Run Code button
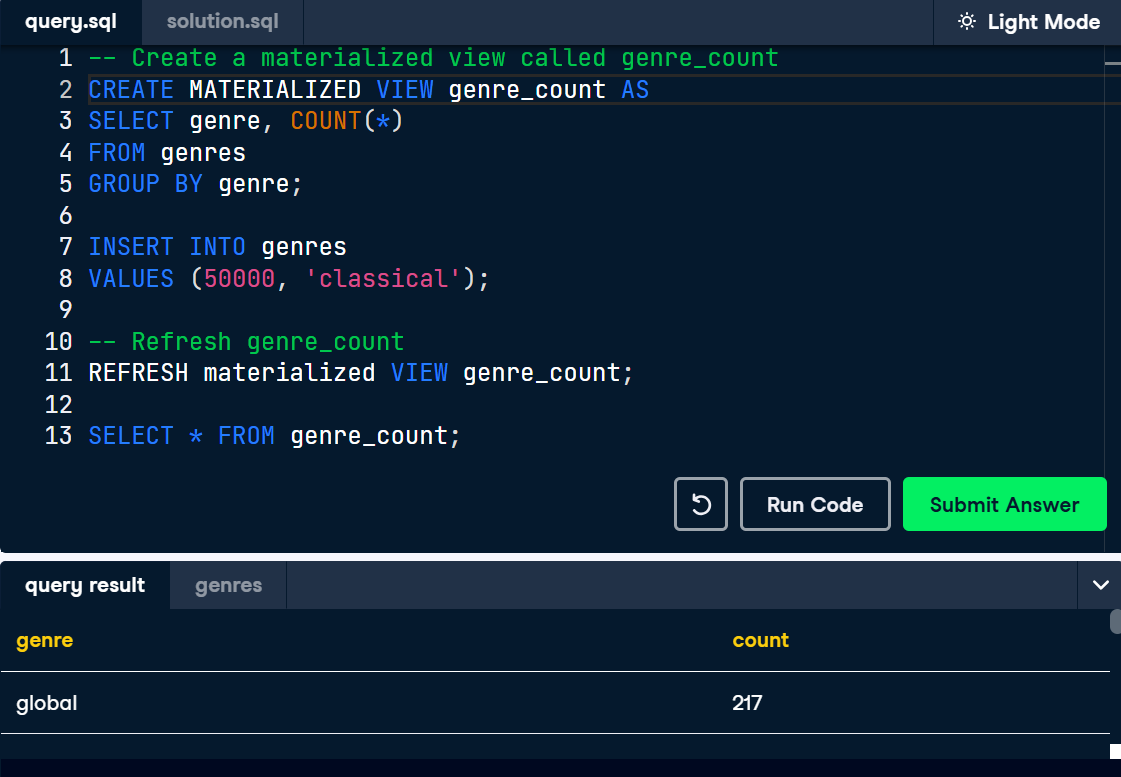1121x777 pixels. point(815,504)
